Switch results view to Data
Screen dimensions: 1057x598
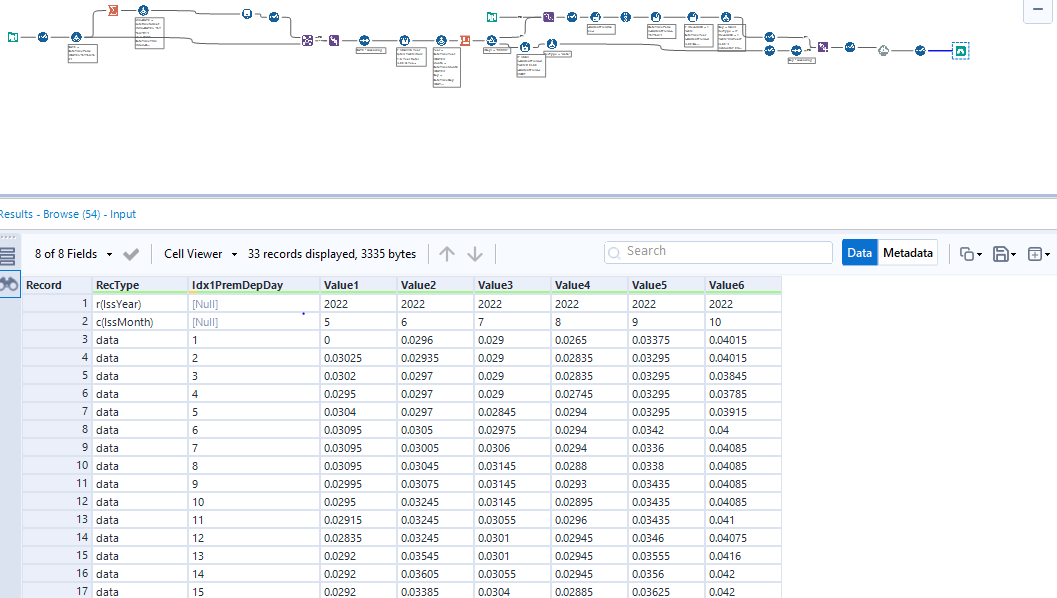coord(859,253)
